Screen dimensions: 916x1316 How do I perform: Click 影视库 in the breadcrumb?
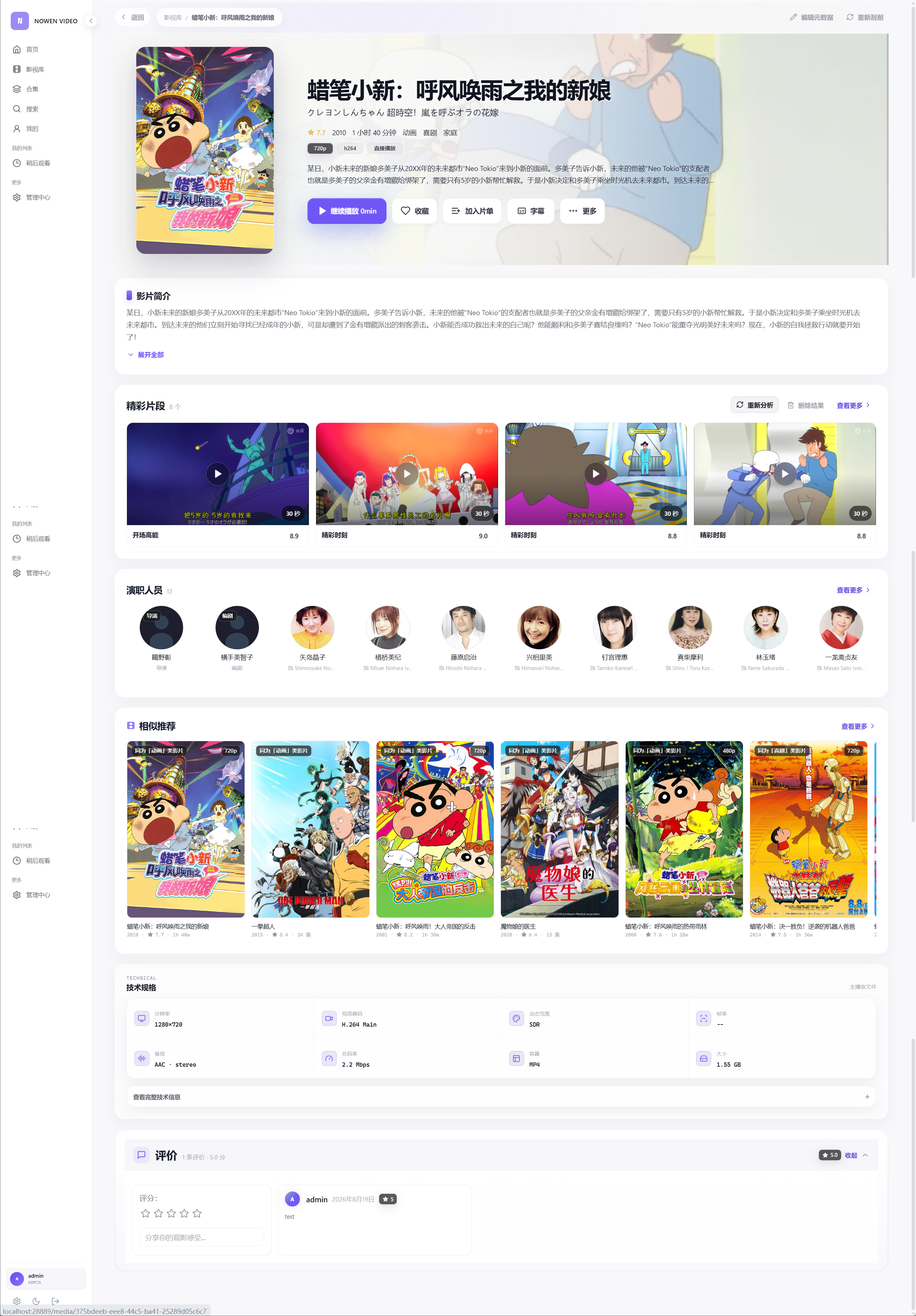click(x=172, y=18)
